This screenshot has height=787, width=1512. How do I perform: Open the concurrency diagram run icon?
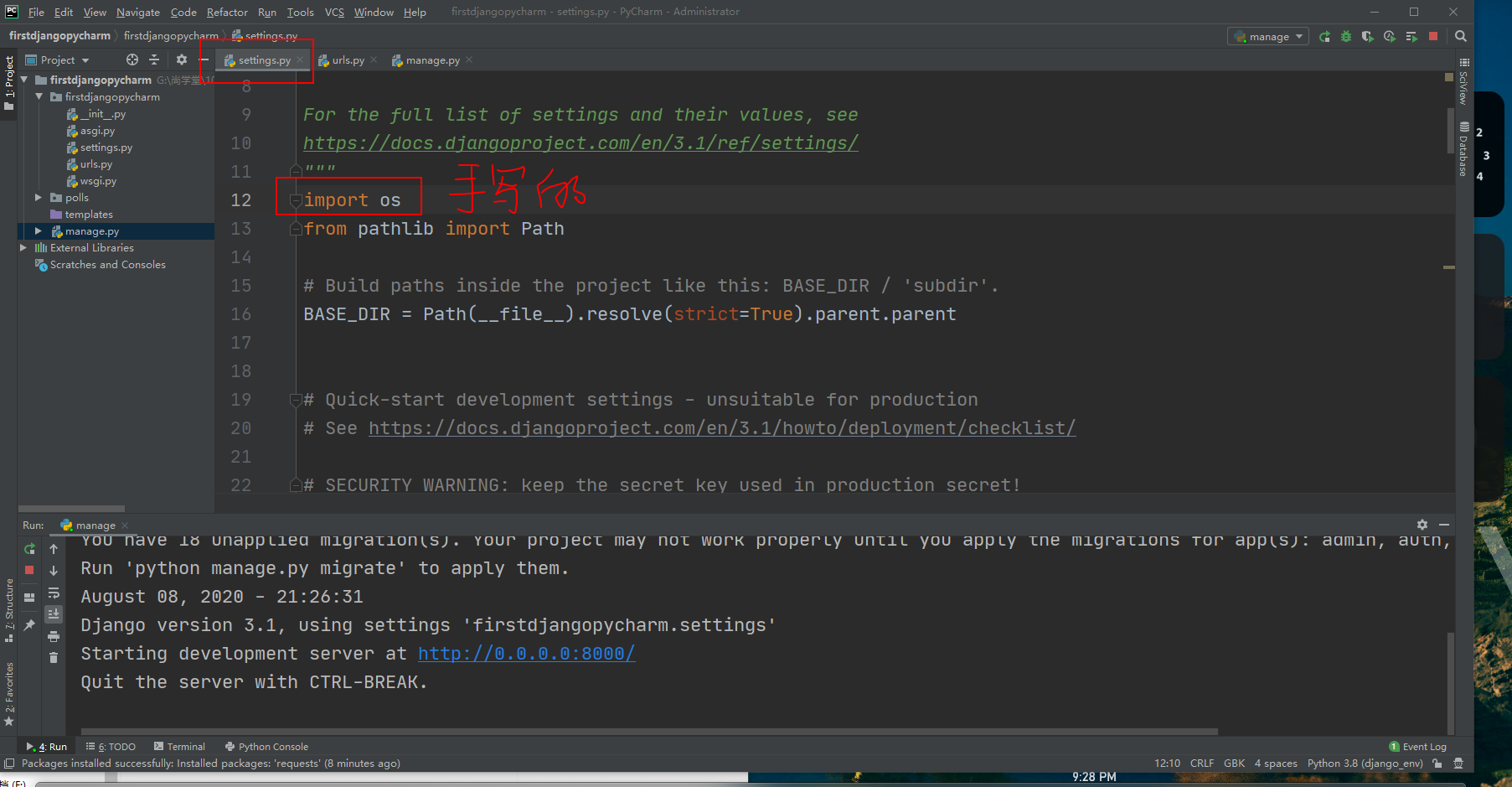point(1411,37)
